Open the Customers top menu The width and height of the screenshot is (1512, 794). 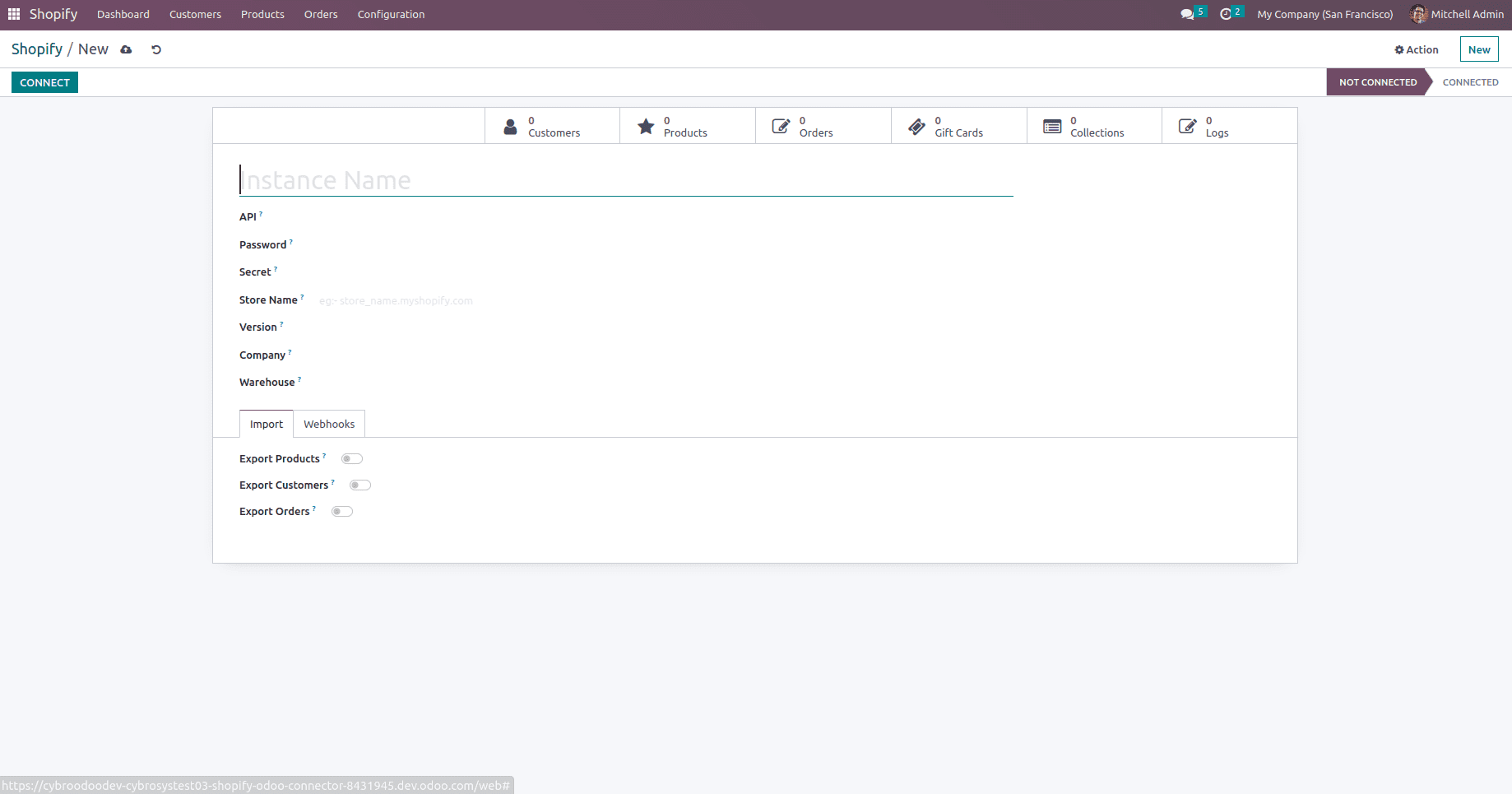[195, 15]
